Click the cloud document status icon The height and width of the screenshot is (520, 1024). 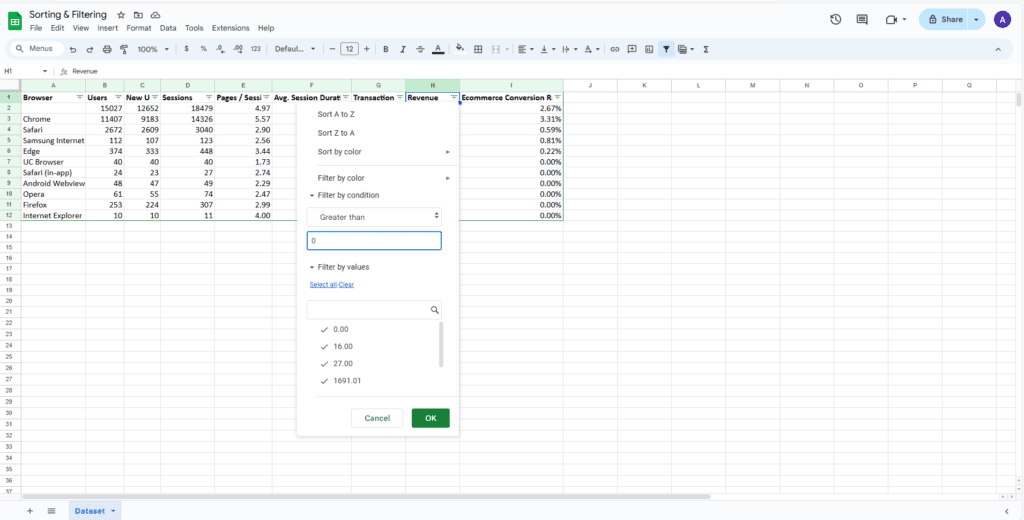(155, 15)
